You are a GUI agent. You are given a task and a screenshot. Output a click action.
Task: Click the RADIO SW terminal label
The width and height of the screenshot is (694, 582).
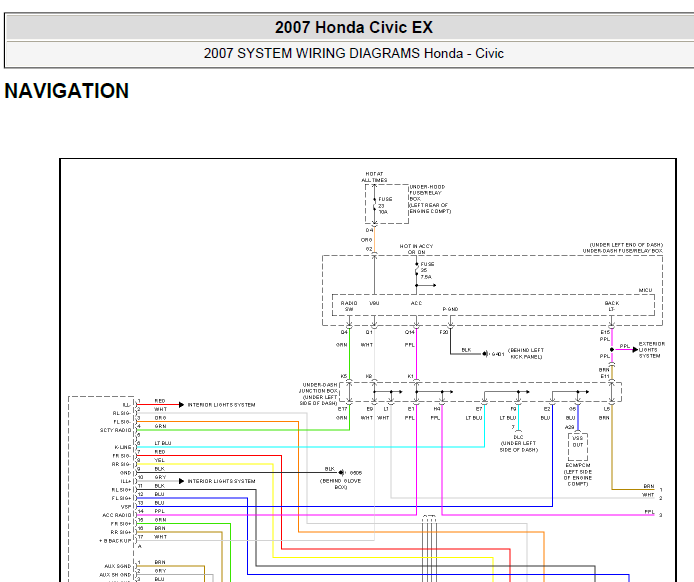[349, 305]
